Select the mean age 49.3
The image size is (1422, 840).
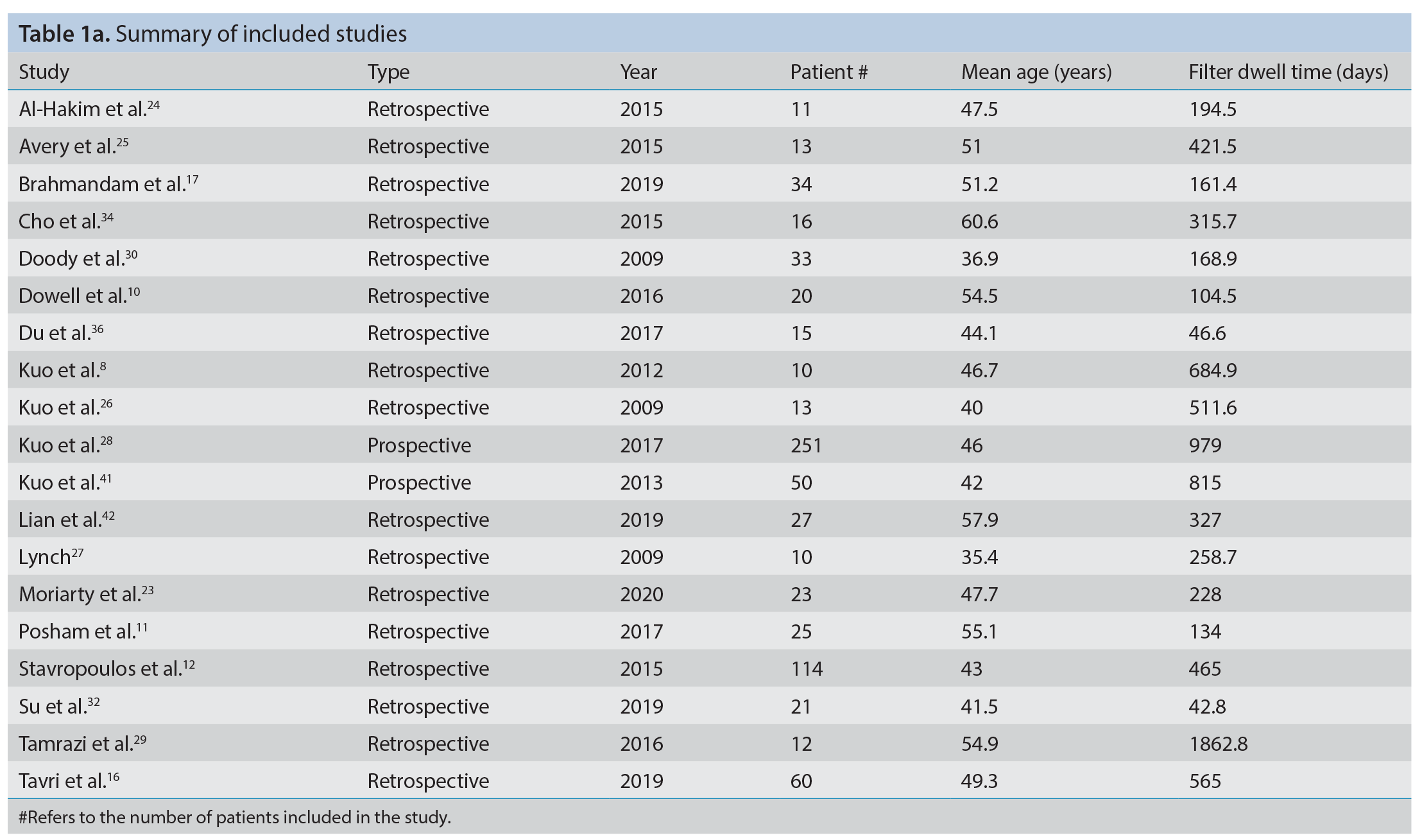(979, 780)
